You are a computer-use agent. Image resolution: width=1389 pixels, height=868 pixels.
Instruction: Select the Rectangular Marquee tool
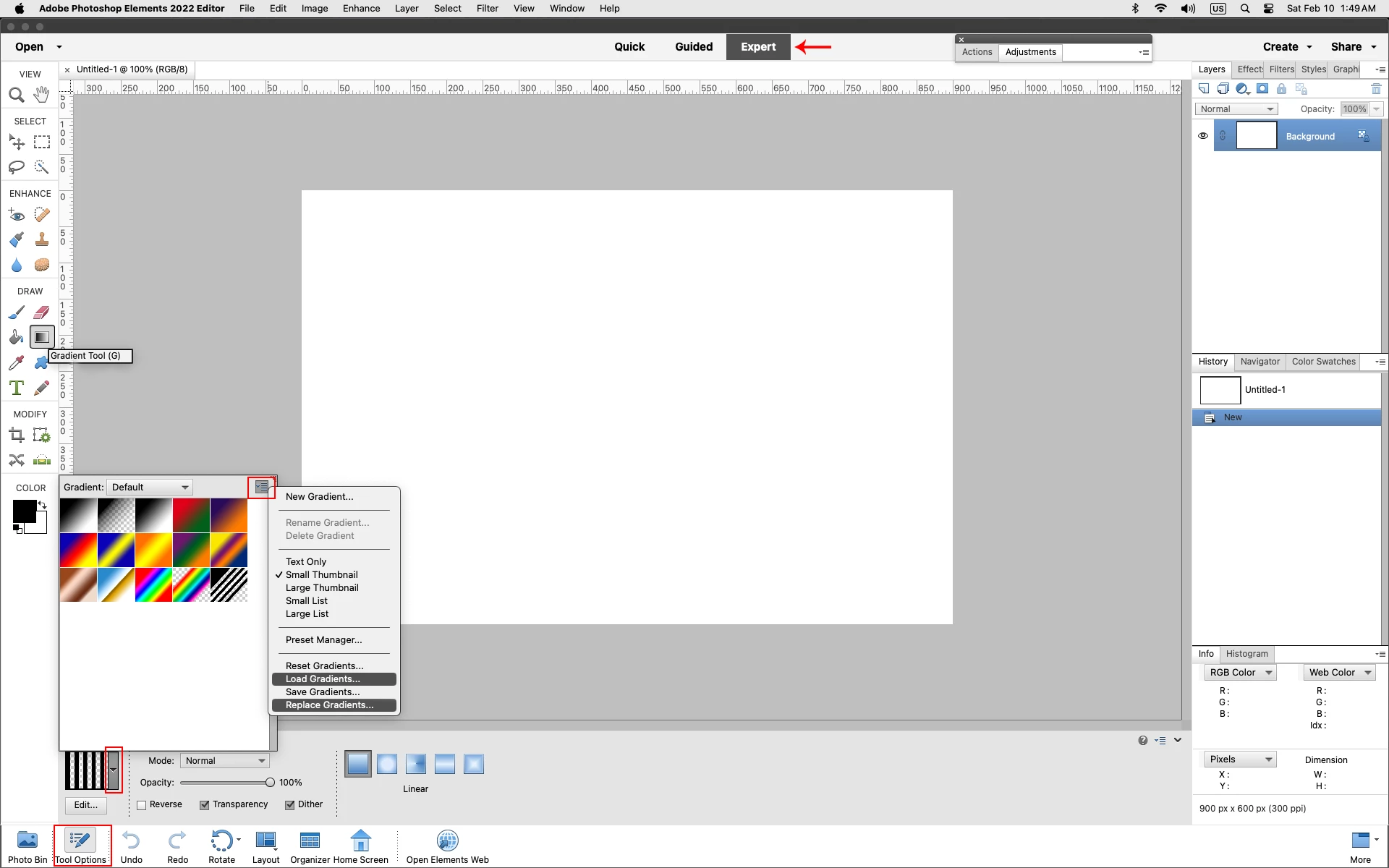coord(42,142)
